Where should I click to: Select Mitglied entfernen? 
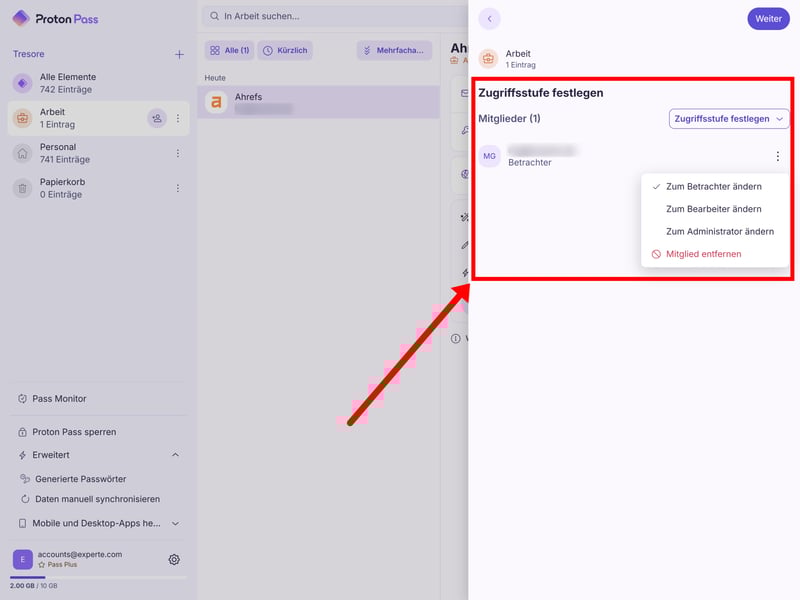[703, 254]
